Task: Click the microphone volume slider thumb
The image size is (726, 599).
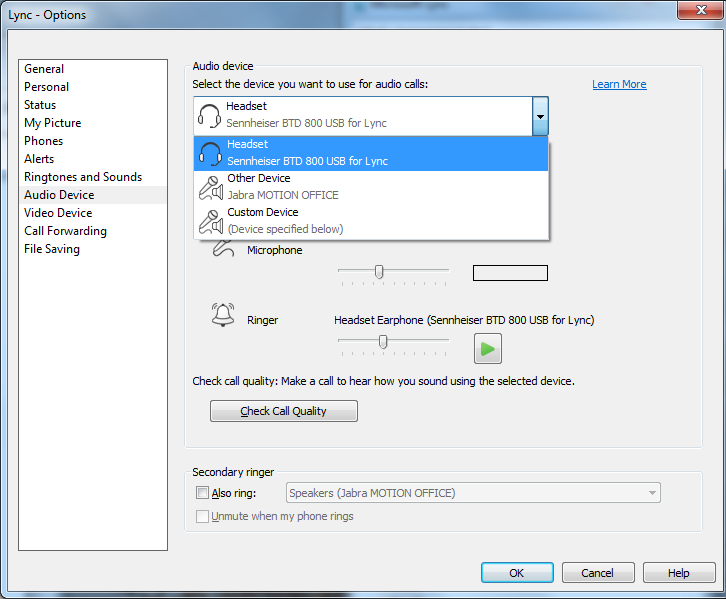Action: (x=379, y=272)
